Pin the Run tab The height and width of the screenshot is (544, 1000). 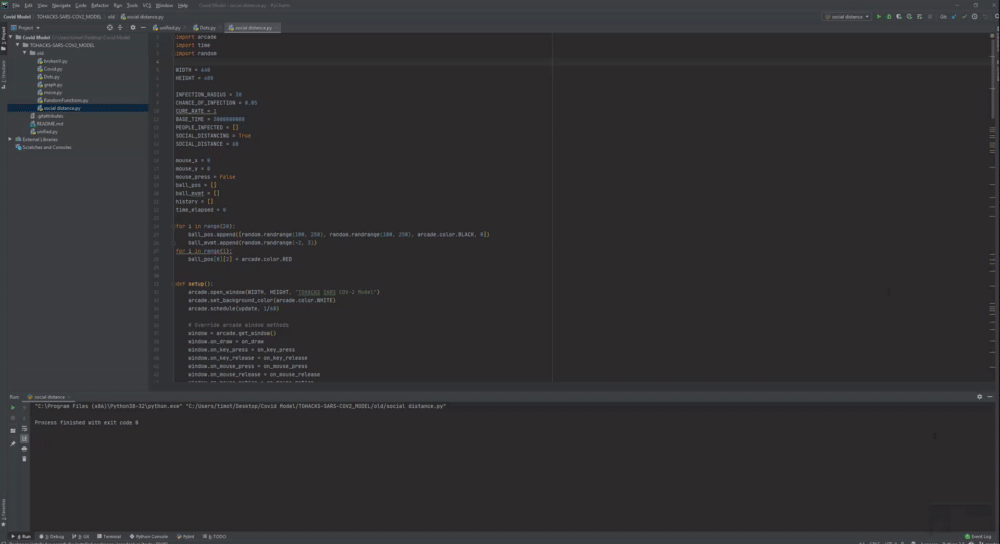coord(13,443)
